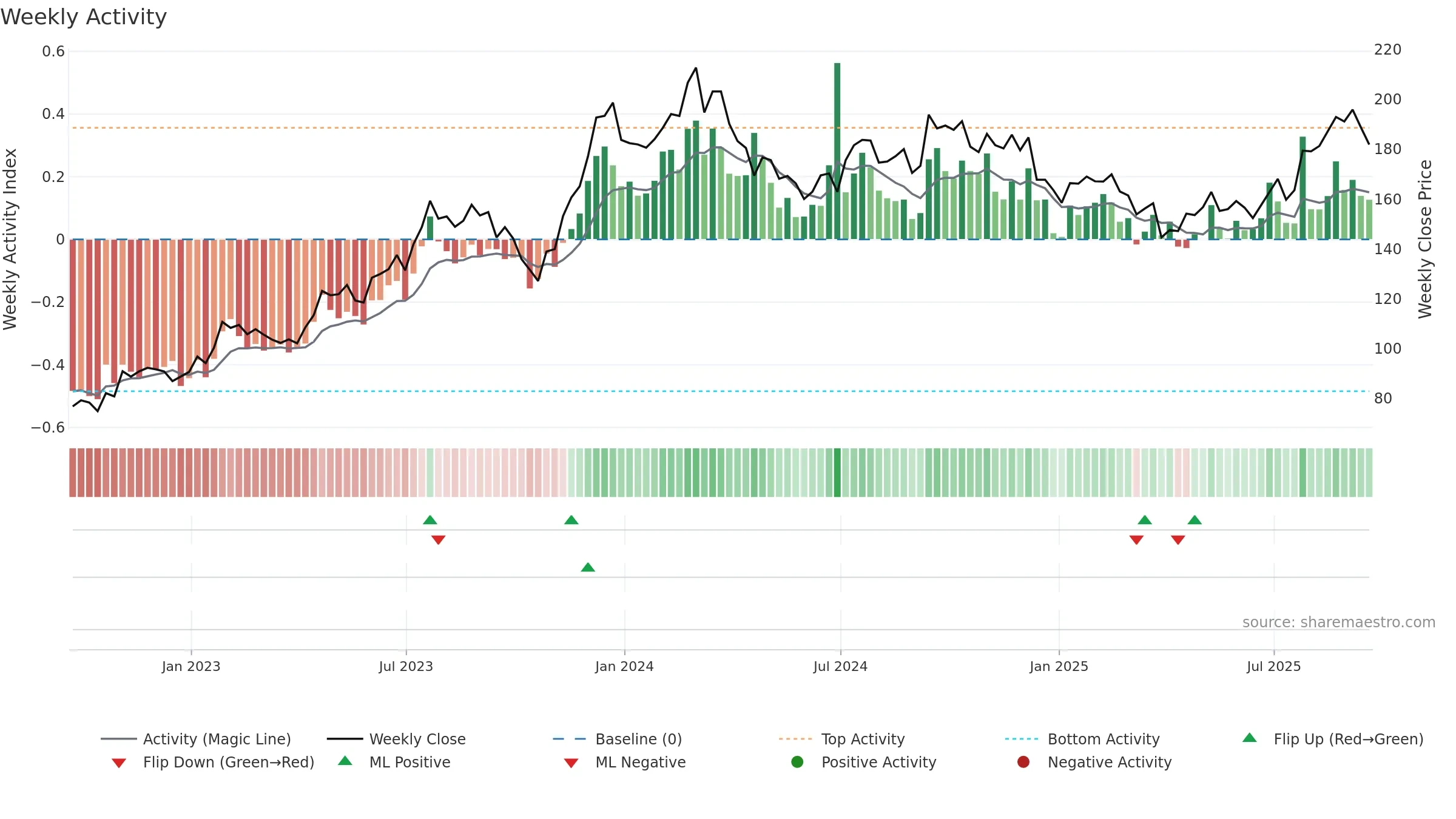This screenshot has height=819, width=1456.
Task: Click the 0 left axis tick label
Action: click(x=60, y=240)
